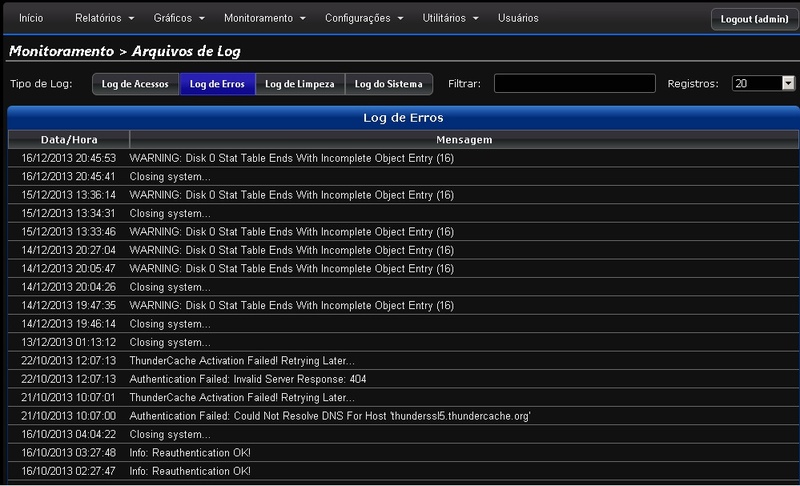Screen dimensions: 800x486
Task: Select the DNS resolve failure log entry
Action: 330,416
